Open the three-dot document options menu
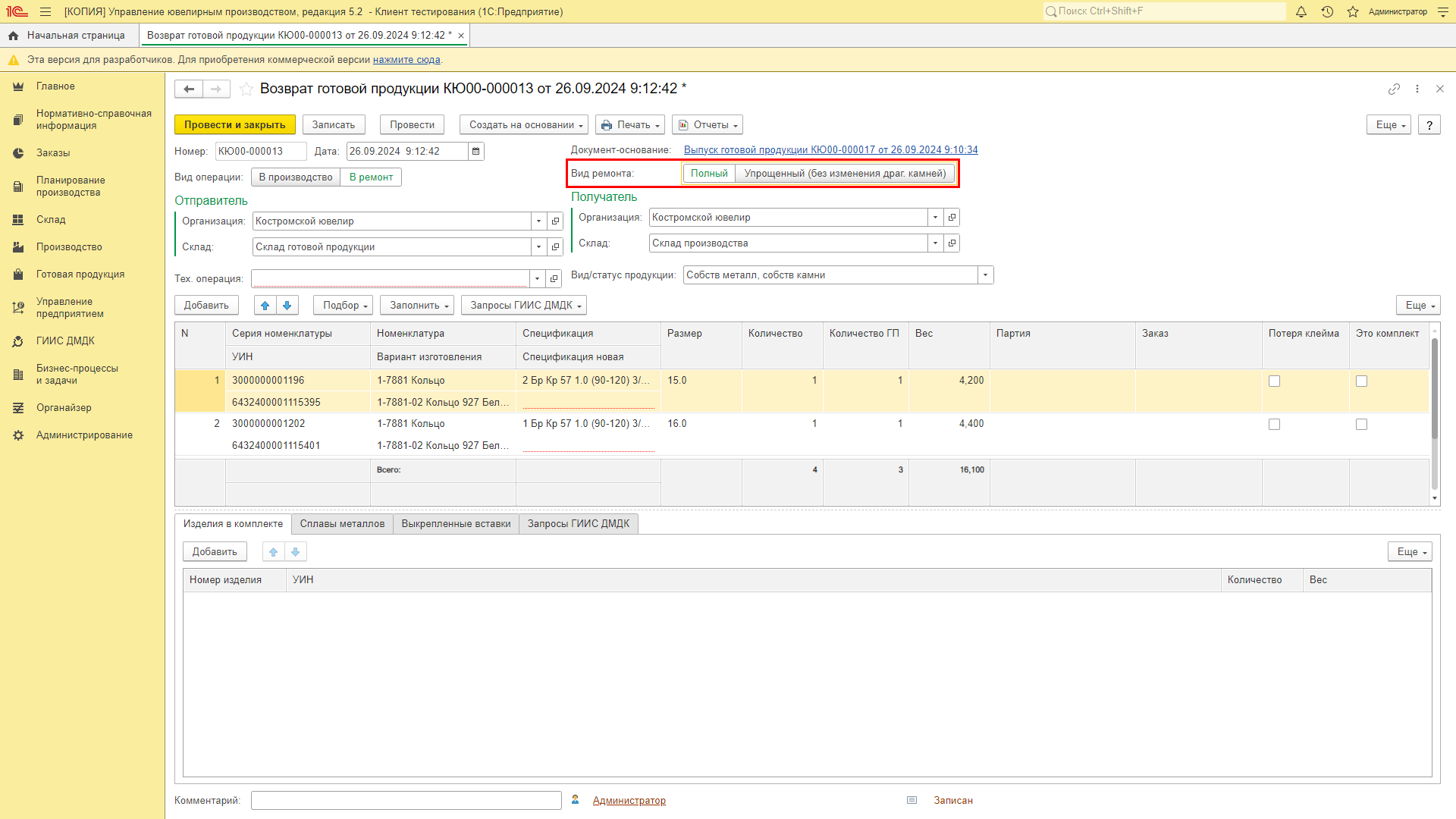1456x819 pixels. (x=1417, y=89)
